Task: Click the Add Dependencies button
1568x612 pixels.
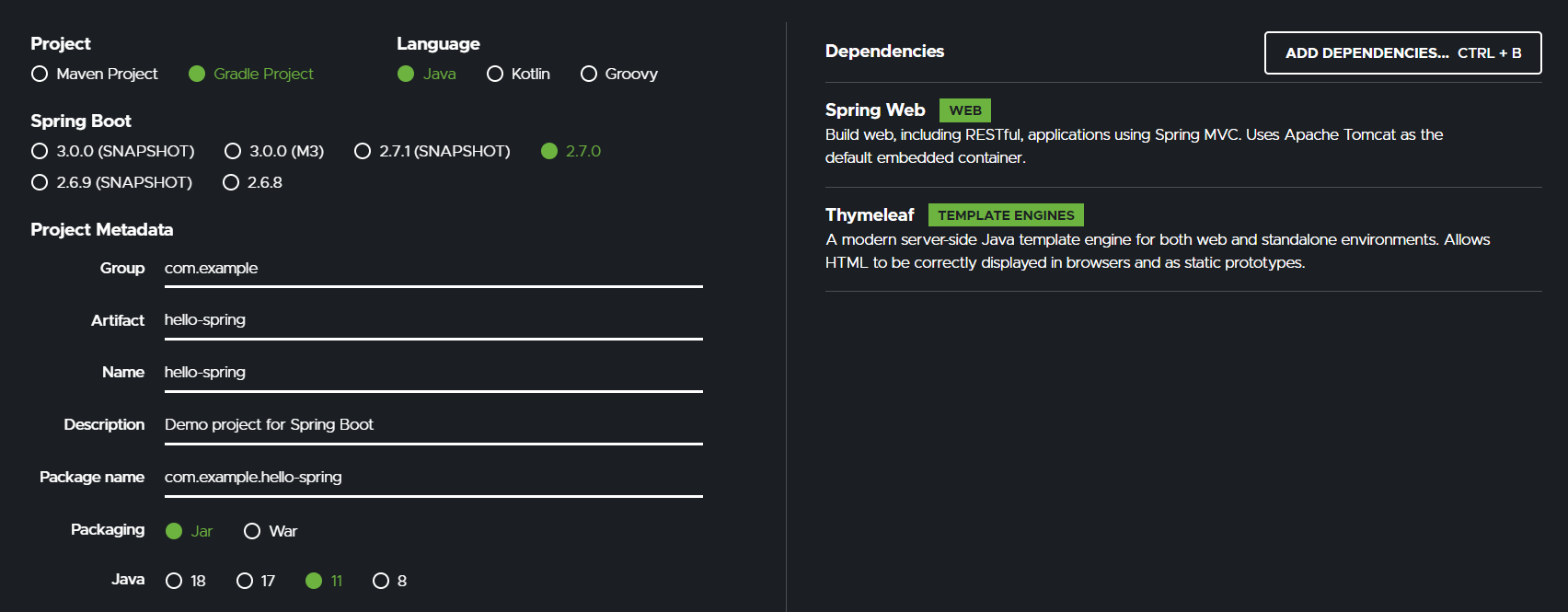Action: tap(1402, 53)
